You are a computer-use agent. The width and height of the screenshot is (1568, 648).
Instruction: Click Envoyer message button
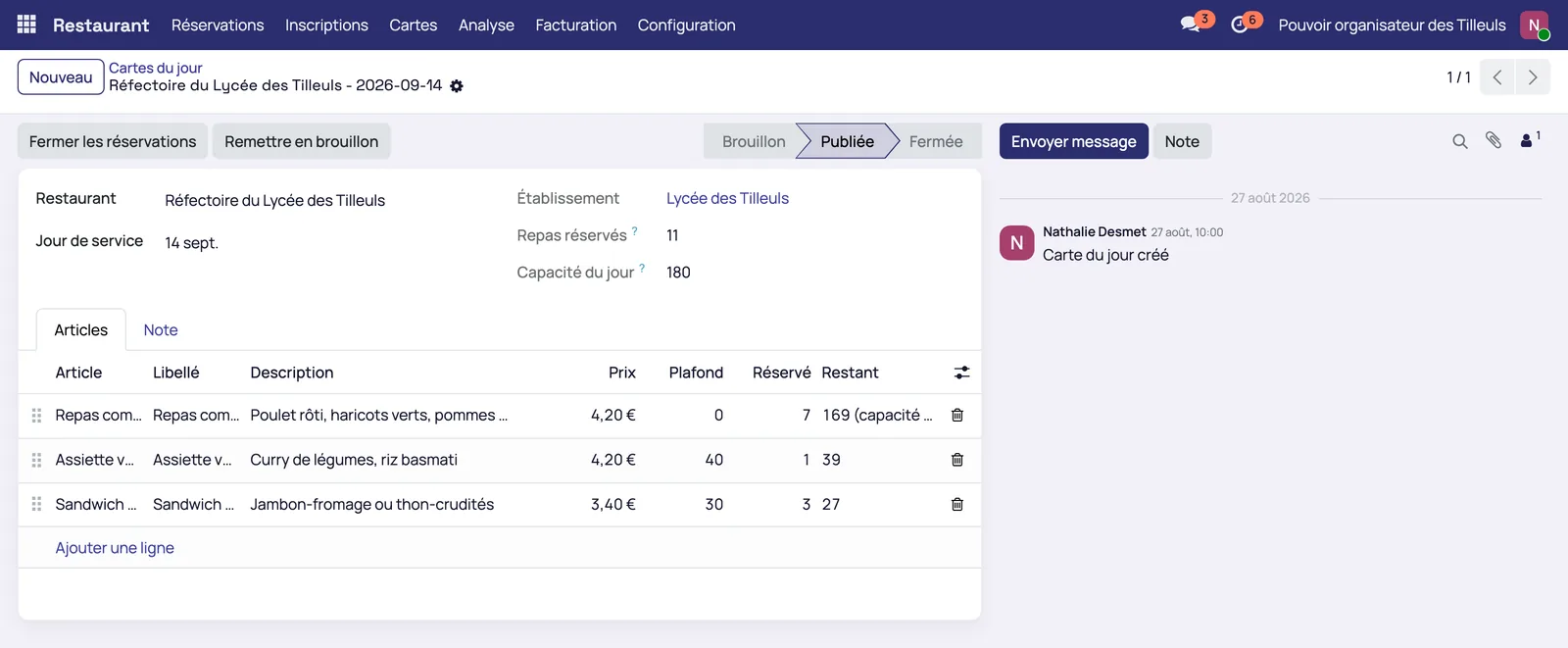tap(1074, 141)
